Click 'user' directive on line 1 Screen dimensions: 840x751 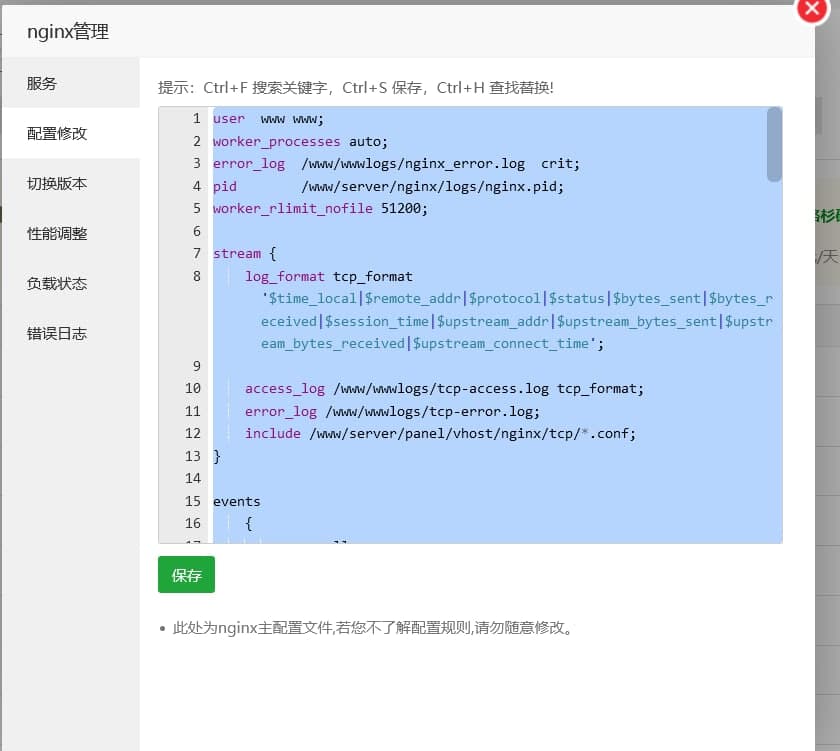[229, 119]
